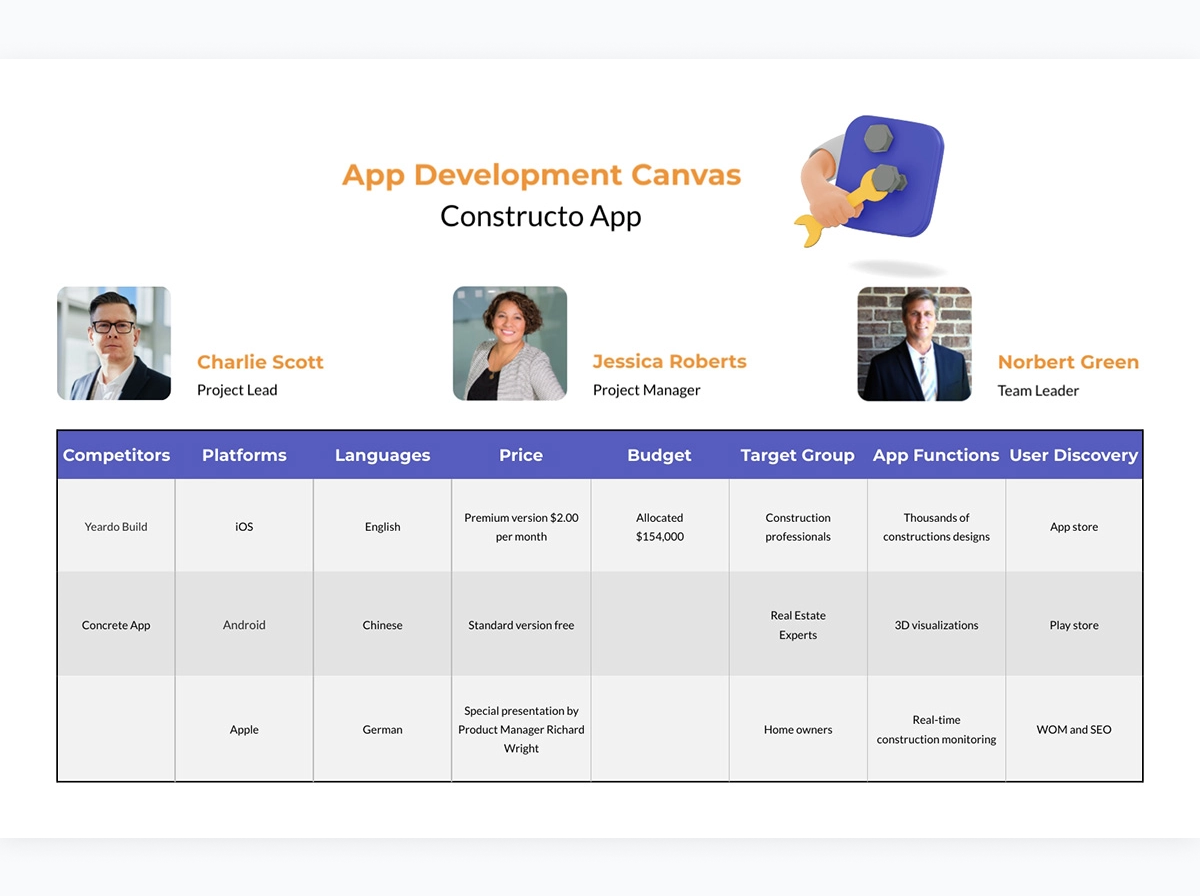1200x896 pixels.
Task: Click the Yeardo Build cell
Action: click(116, 526)
